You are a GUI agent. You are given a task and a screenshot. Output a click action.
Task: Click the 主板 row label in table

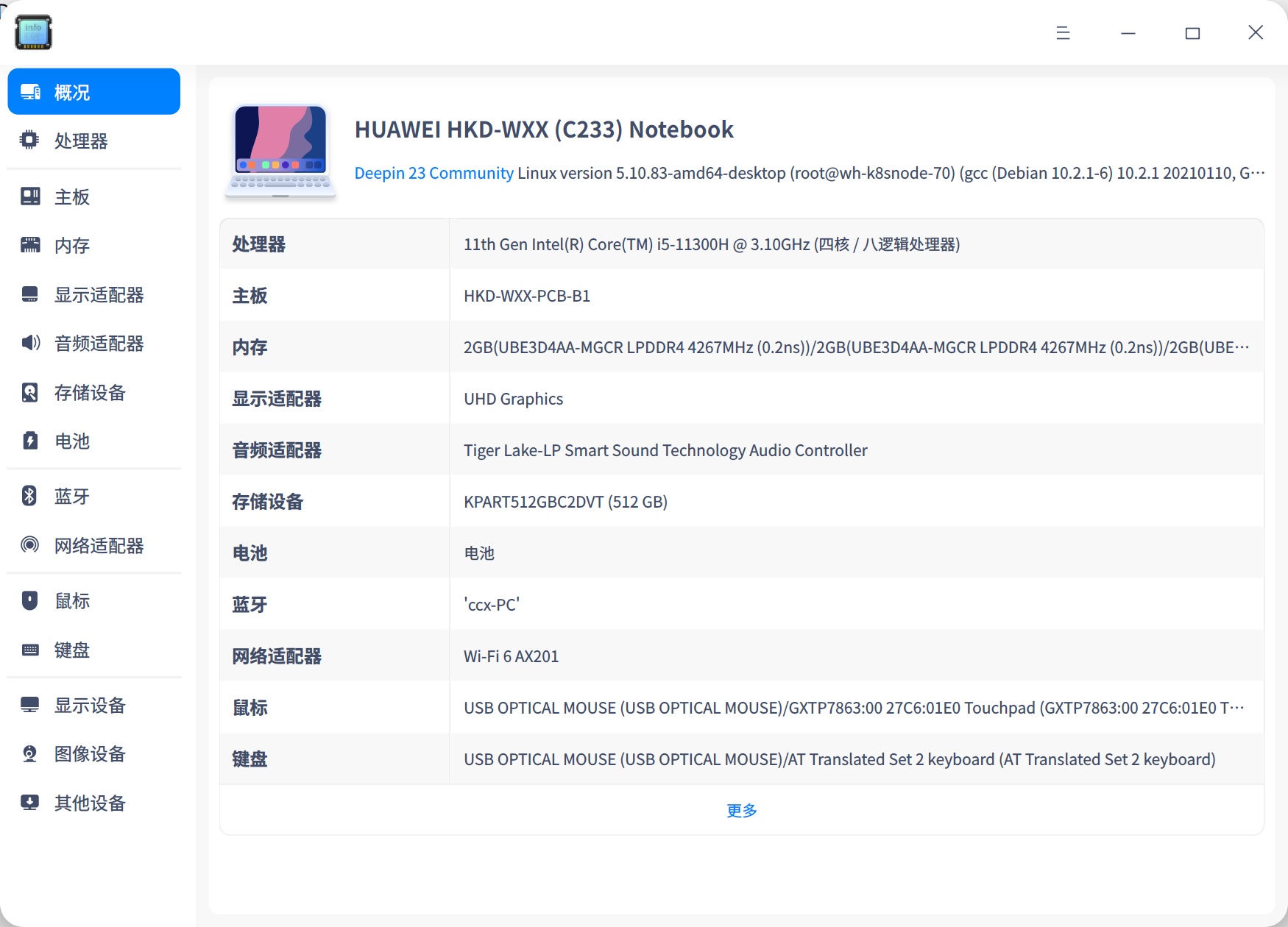[250, 296]
